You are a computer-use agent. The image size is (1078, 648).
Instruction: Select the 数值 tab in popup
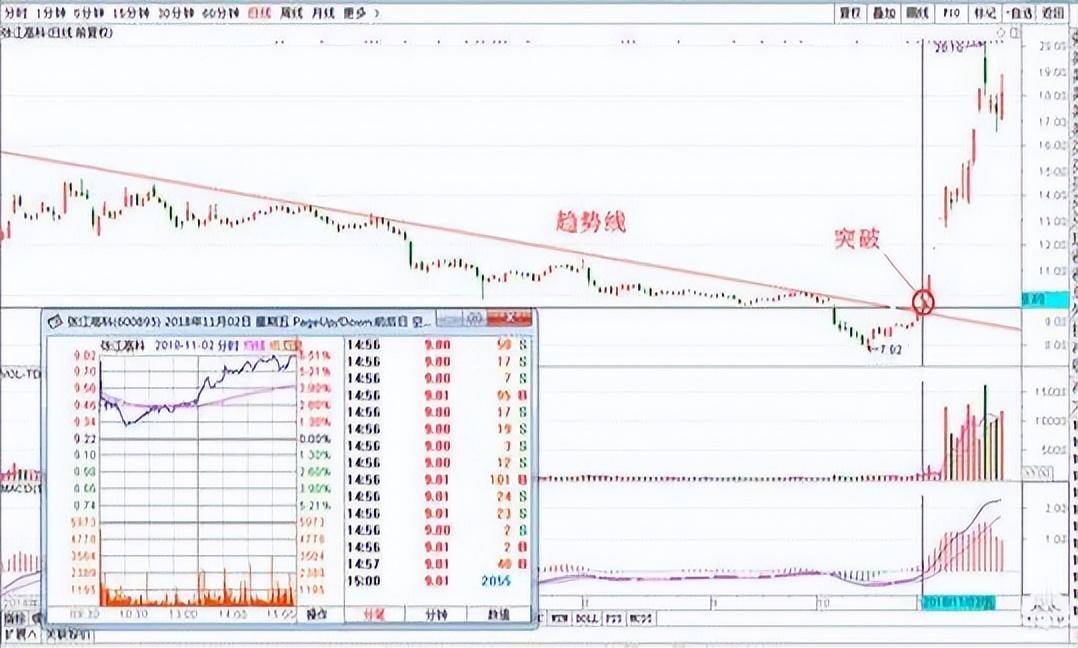coord(498,614)
